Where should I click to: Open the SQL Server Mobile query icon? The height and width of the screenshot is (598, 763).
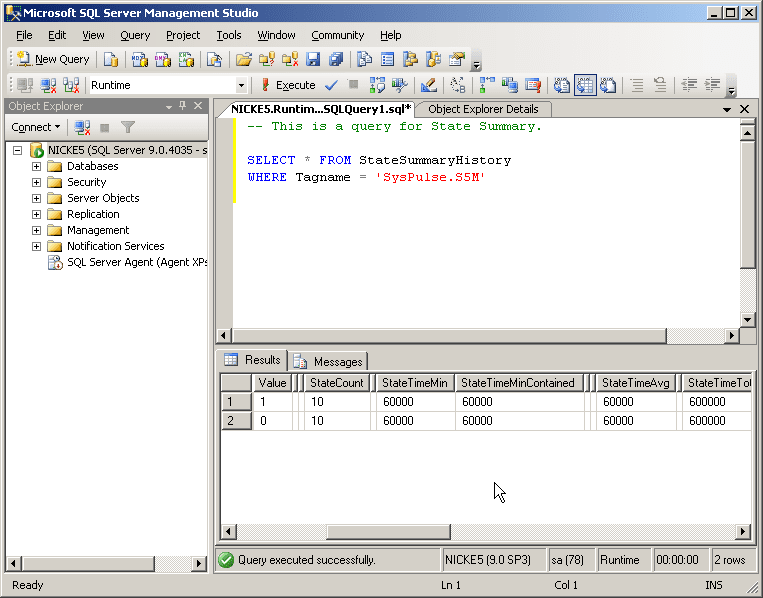(x=215, y=59)
